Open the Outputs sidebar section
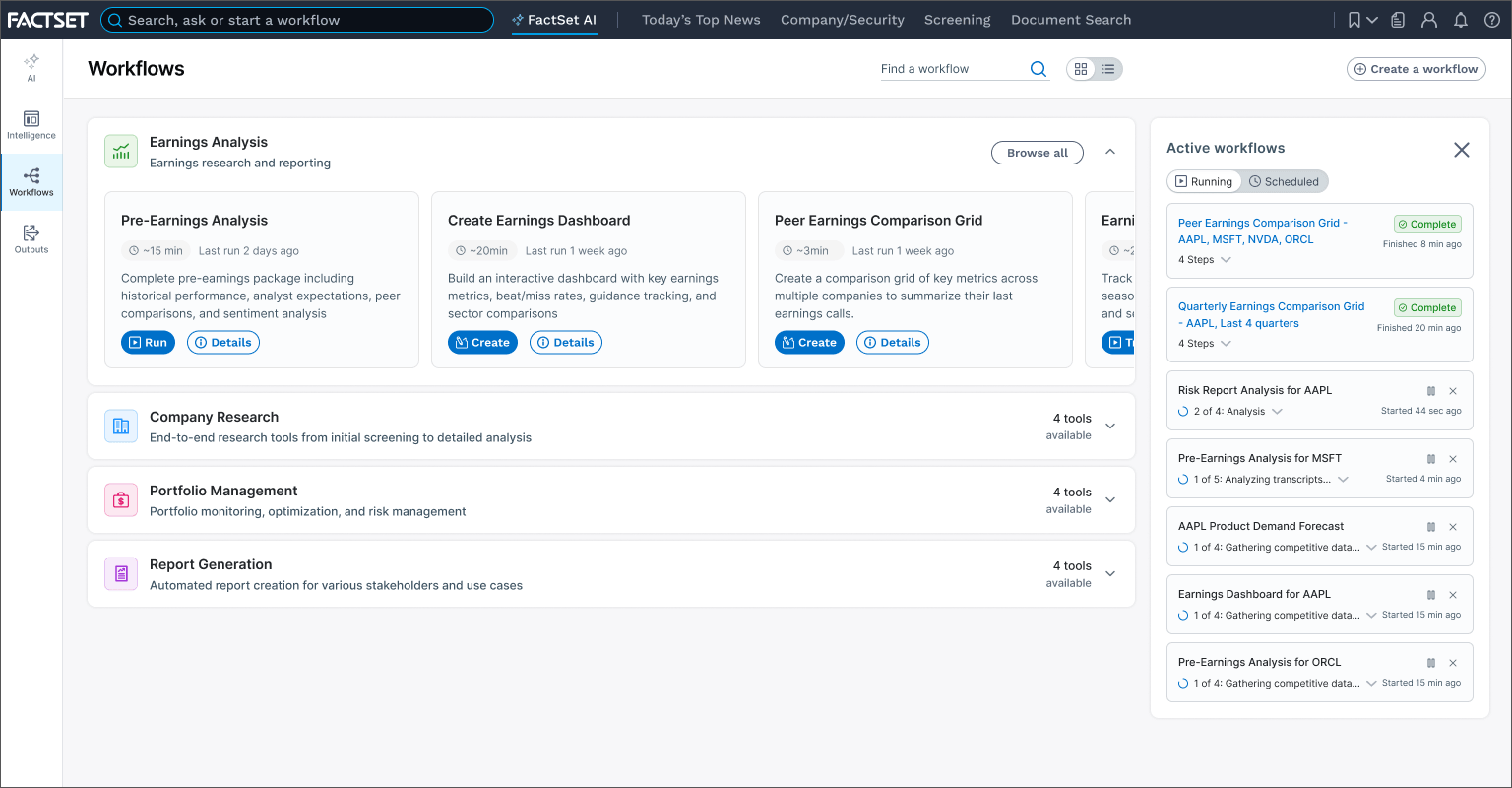The image size is (1512, 788). click(x=31, y=239)
